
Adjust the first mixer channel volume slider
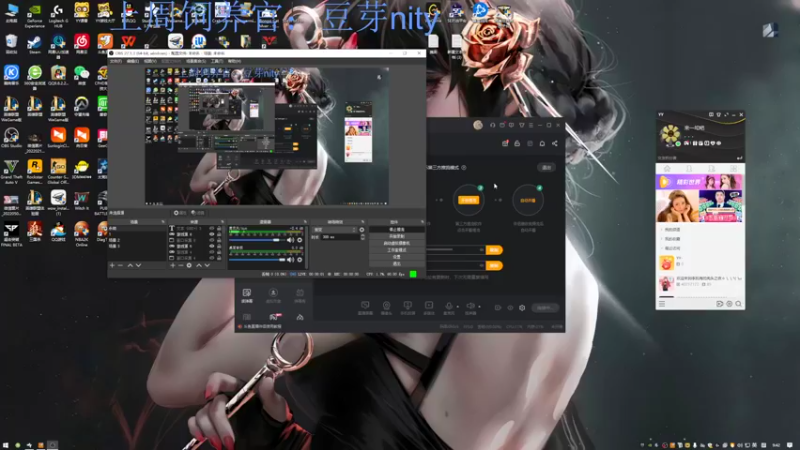click(257, 240)
